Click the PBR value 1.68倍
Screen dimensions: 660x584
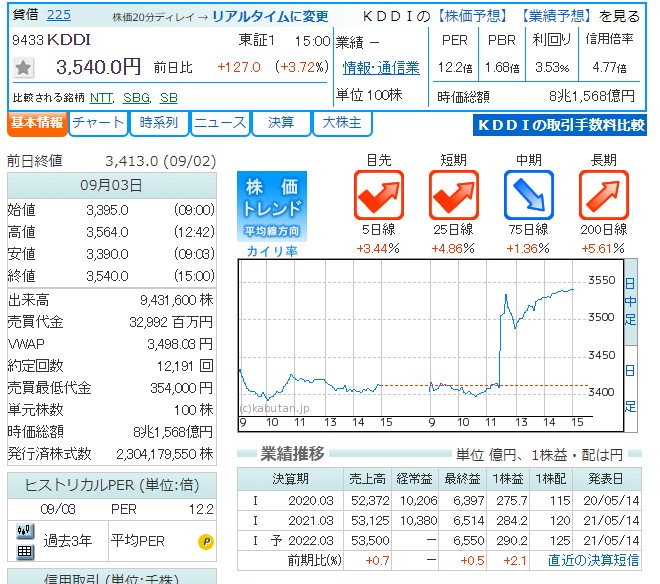click(x=502, y=67)
